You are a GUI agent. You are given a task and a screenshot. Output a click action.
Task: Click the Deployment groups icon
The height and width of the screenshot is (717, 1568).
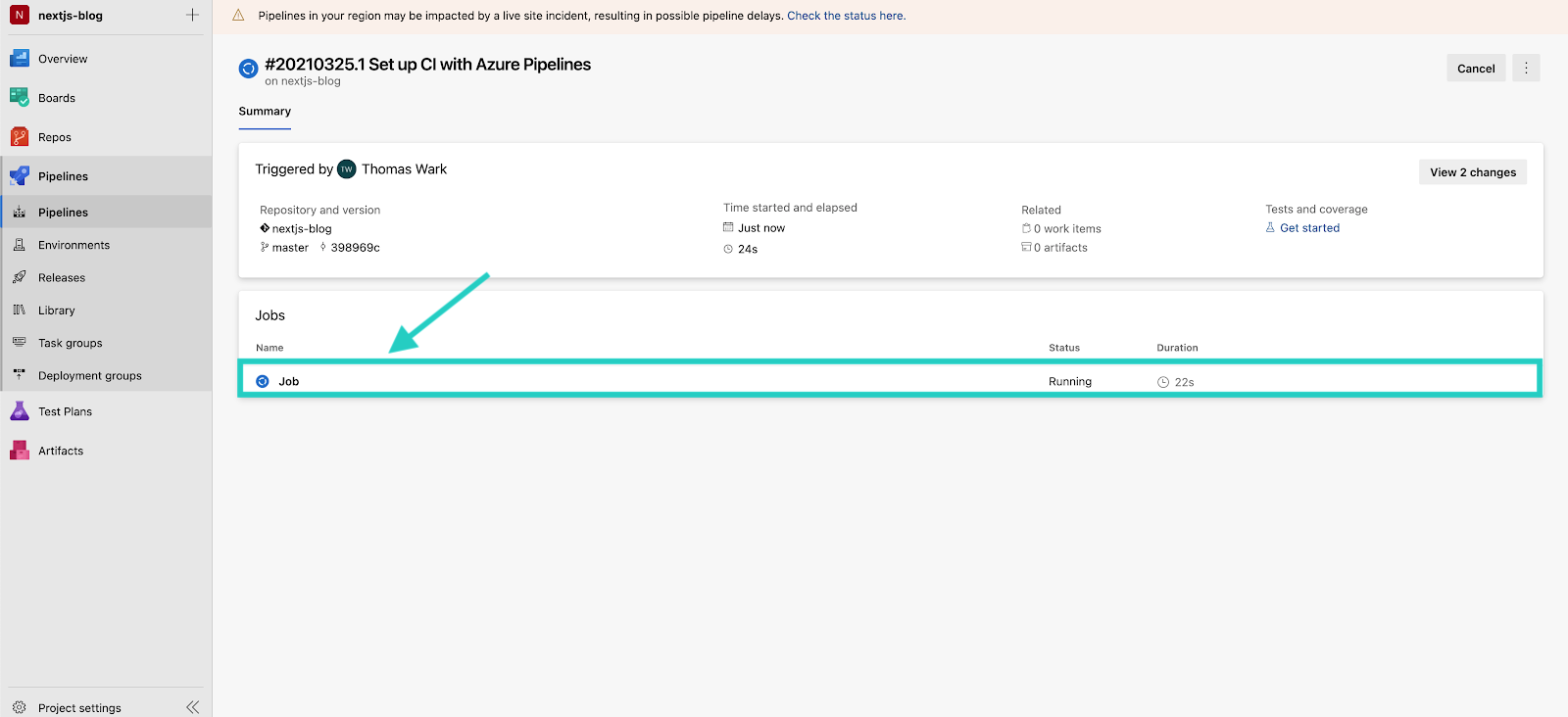pos(20,375)
